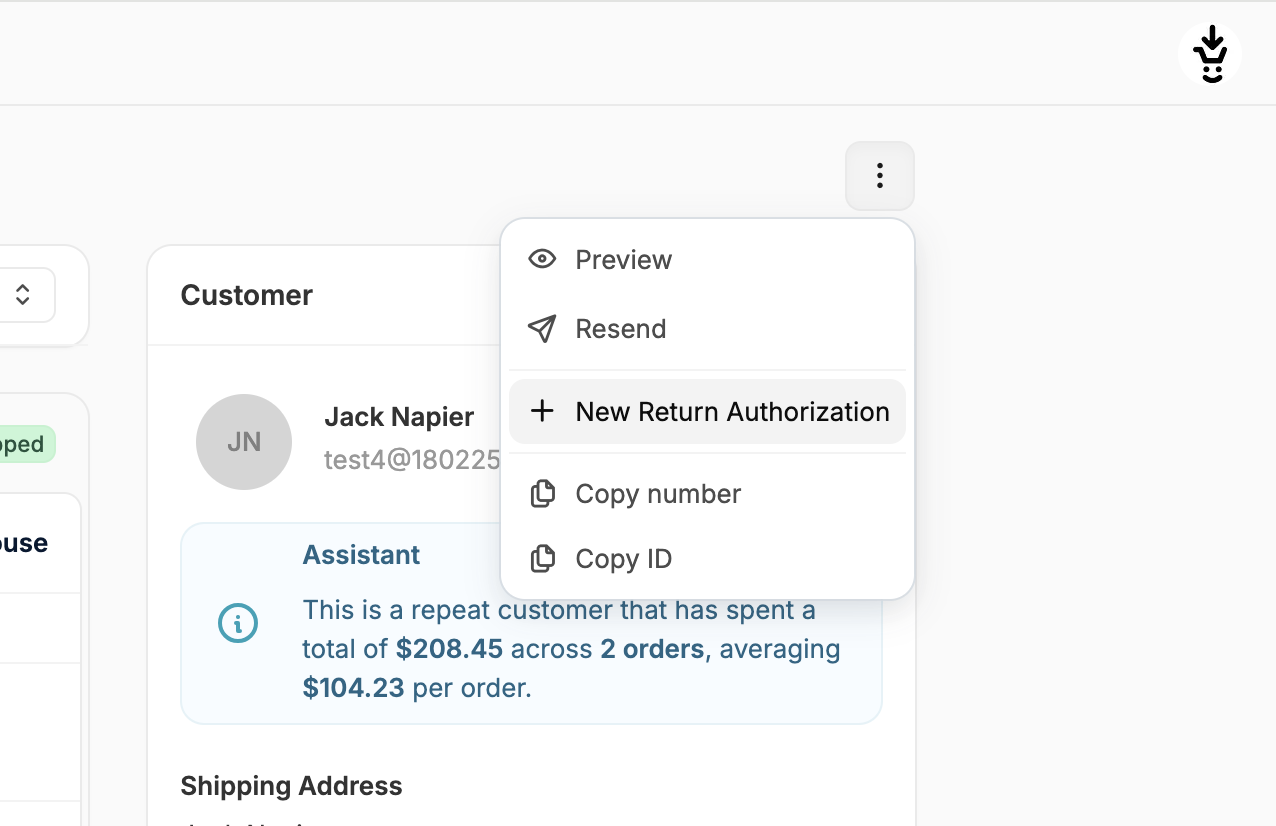Click the three-dot more options button
This screenshot has height=826, width=1276.
(879, 176)
